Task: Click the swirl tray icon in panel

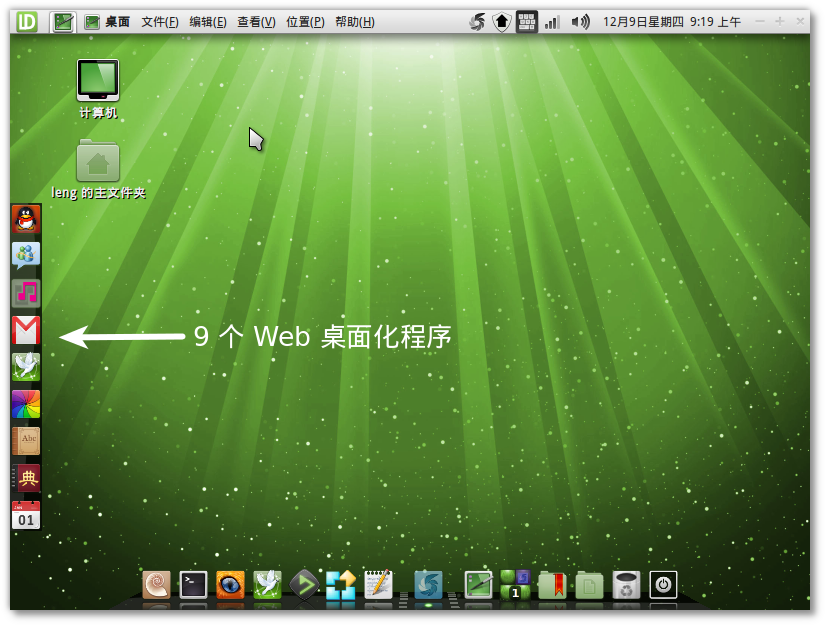Action: [477, 22]
